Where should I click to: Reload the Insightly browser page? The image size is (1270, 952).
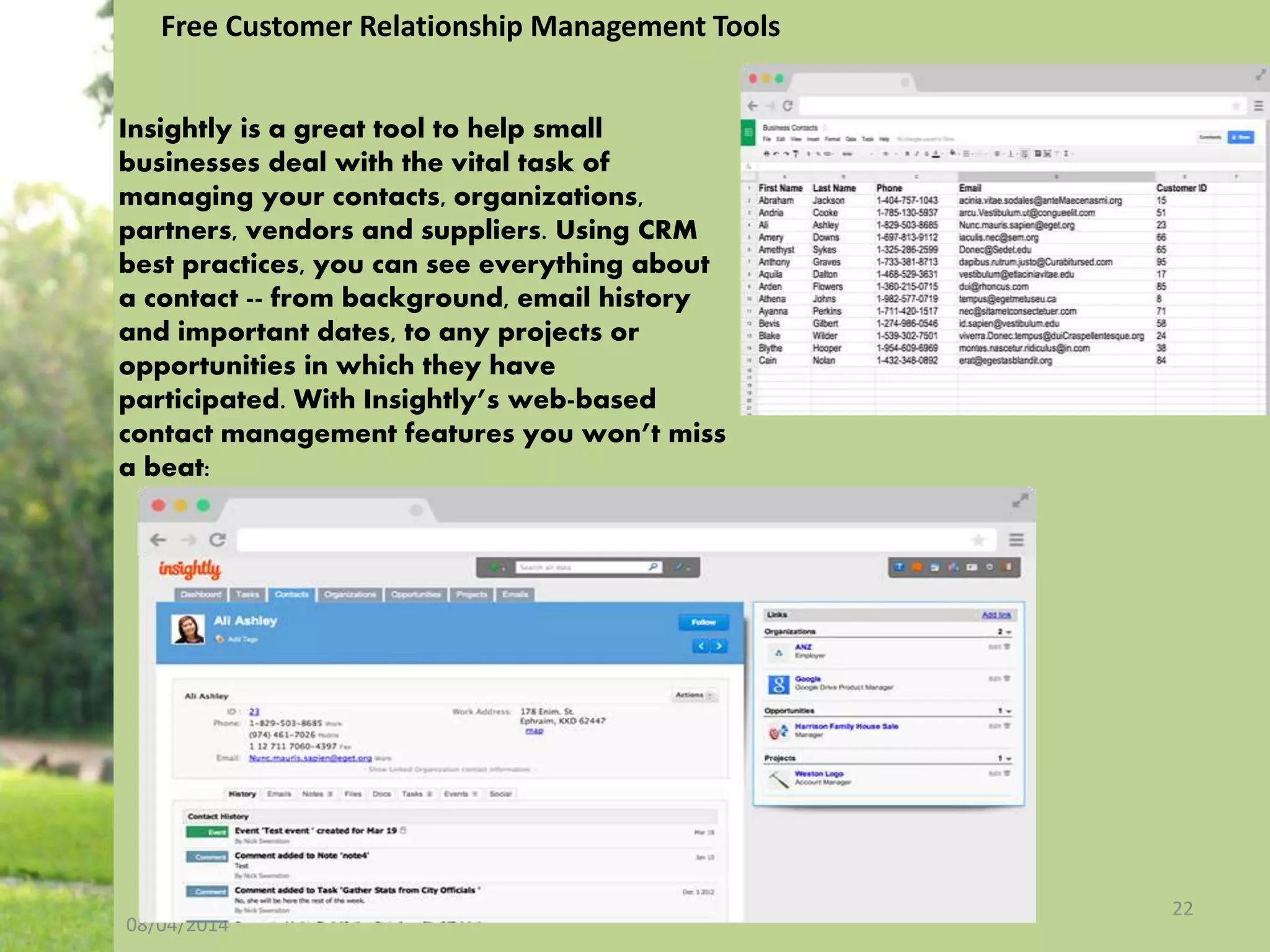217,540
